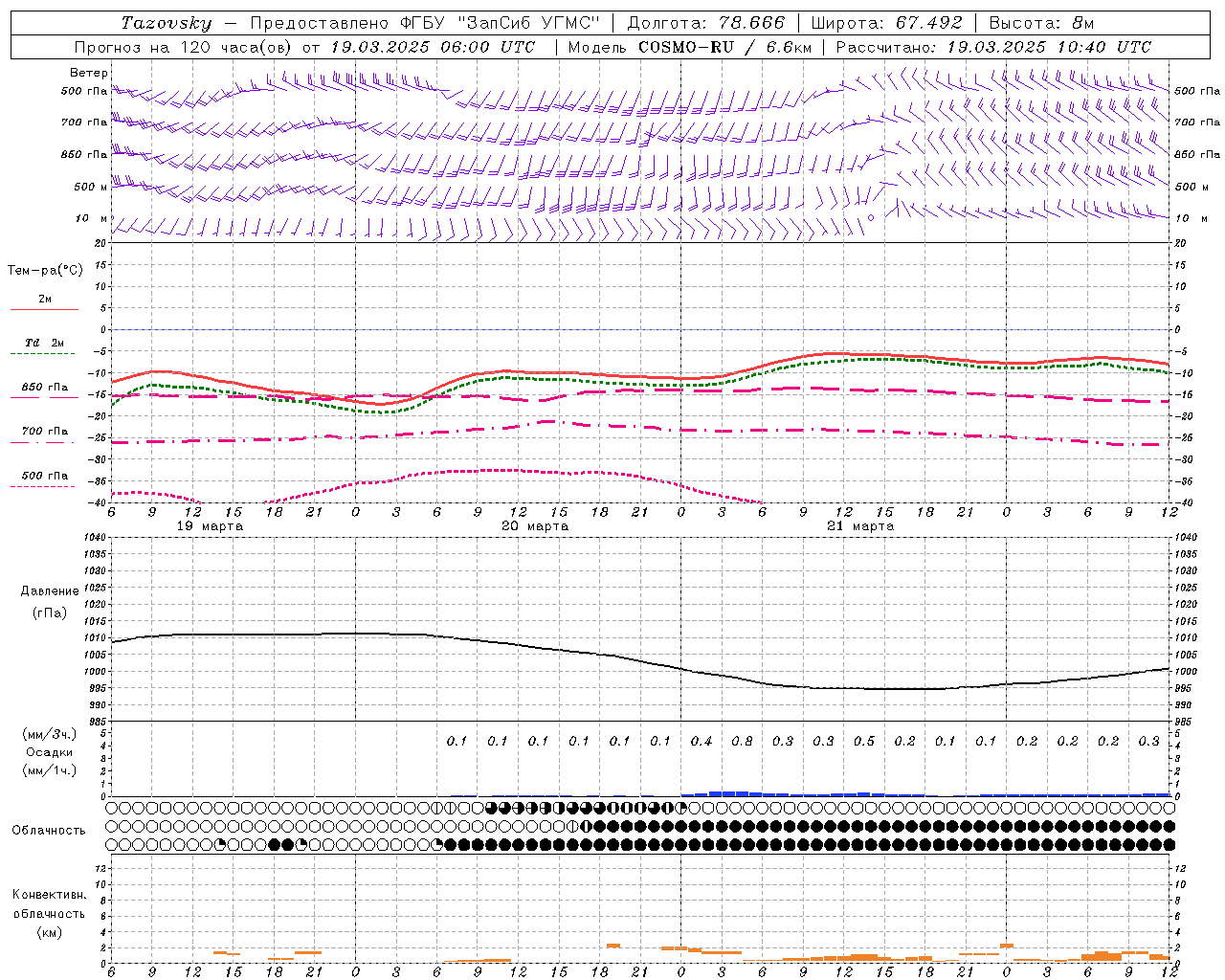Click the Ветер panel label

coord(89,73)
